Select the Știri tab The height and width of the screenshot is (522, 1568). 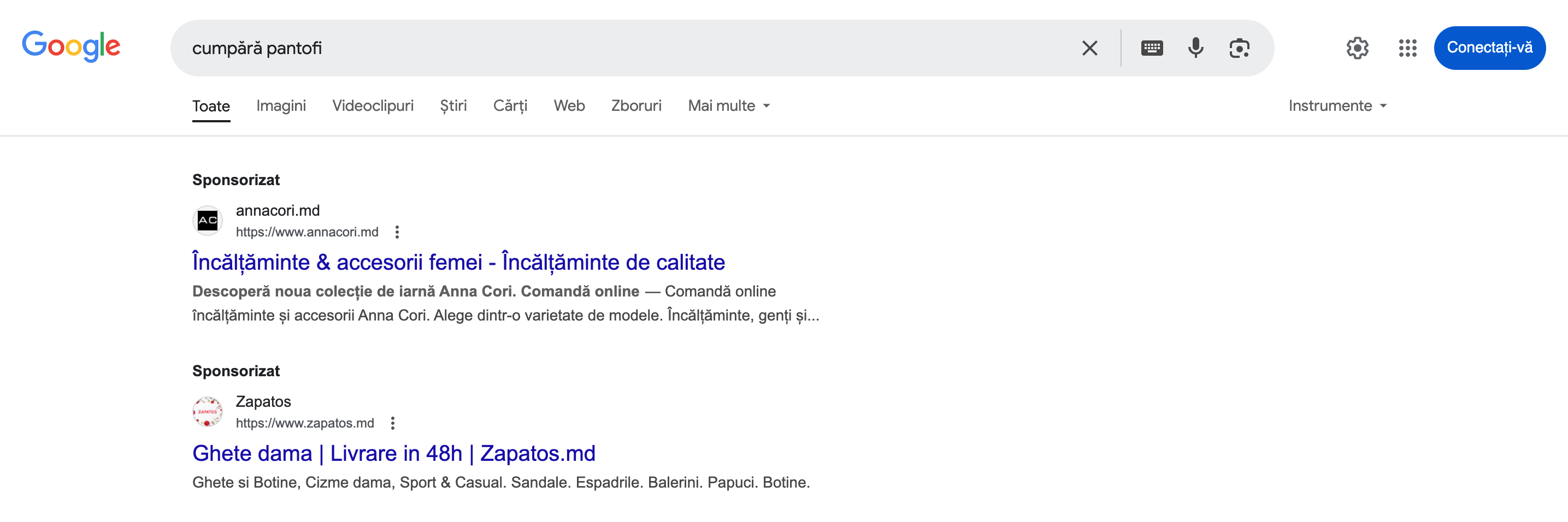pos(453,106)
